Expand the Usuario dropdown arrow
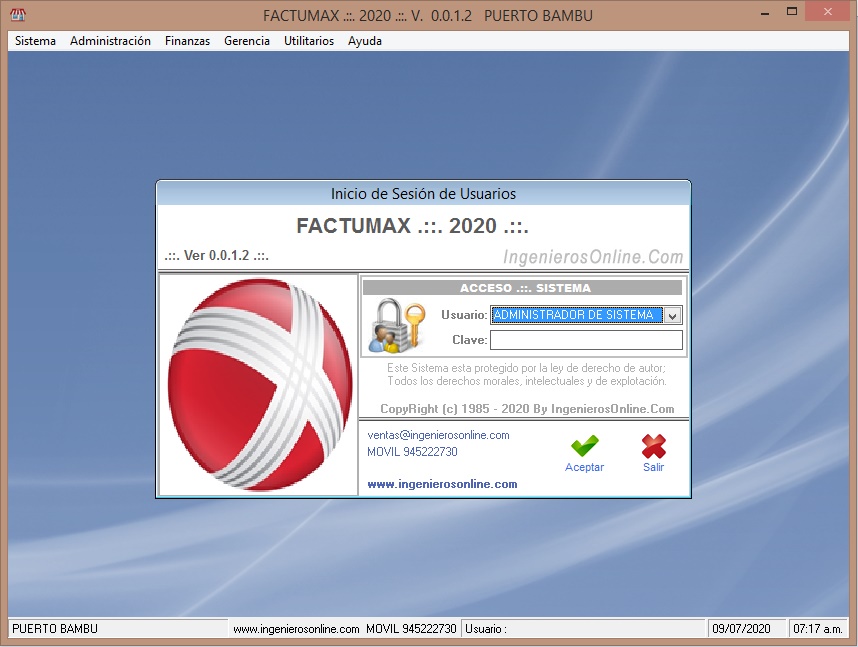This screenshot has width=858, height=647. [673, 315]
